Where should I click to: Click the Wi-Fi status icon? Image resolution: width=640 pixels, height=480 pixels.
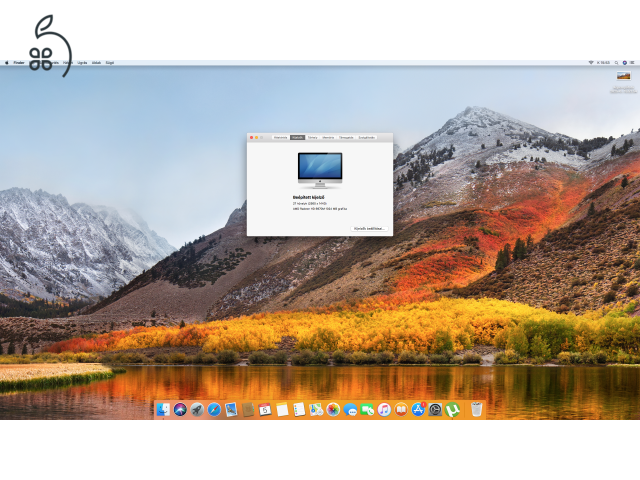[x=591, y=63]
